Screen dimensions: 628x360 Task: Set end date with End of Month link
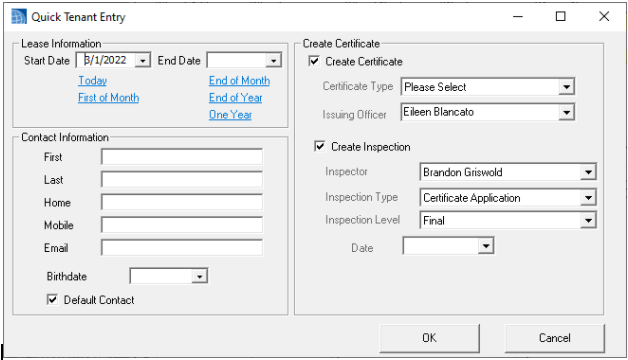click(x=239, y=80)
